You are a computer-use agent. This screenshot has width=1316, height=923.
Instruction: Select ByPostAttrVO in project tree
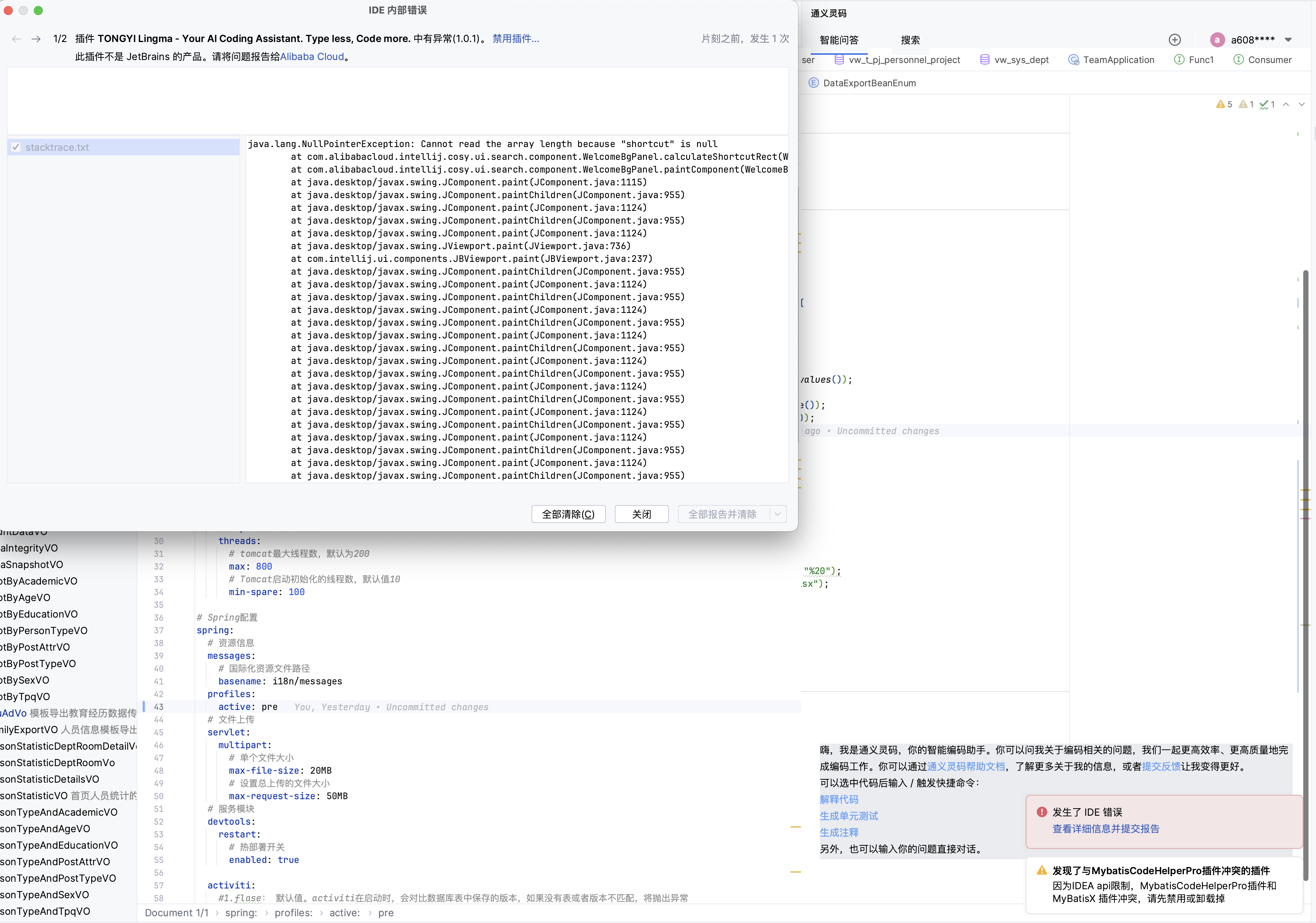35,647
